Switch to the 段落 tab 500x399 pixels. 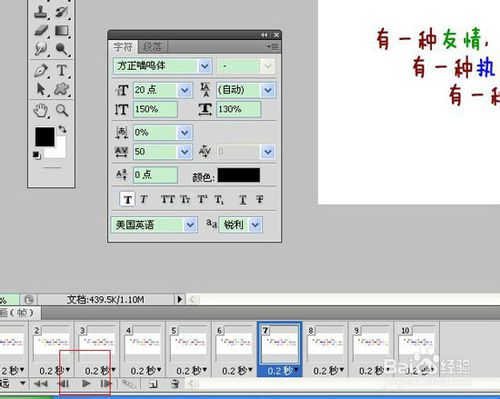152,47
